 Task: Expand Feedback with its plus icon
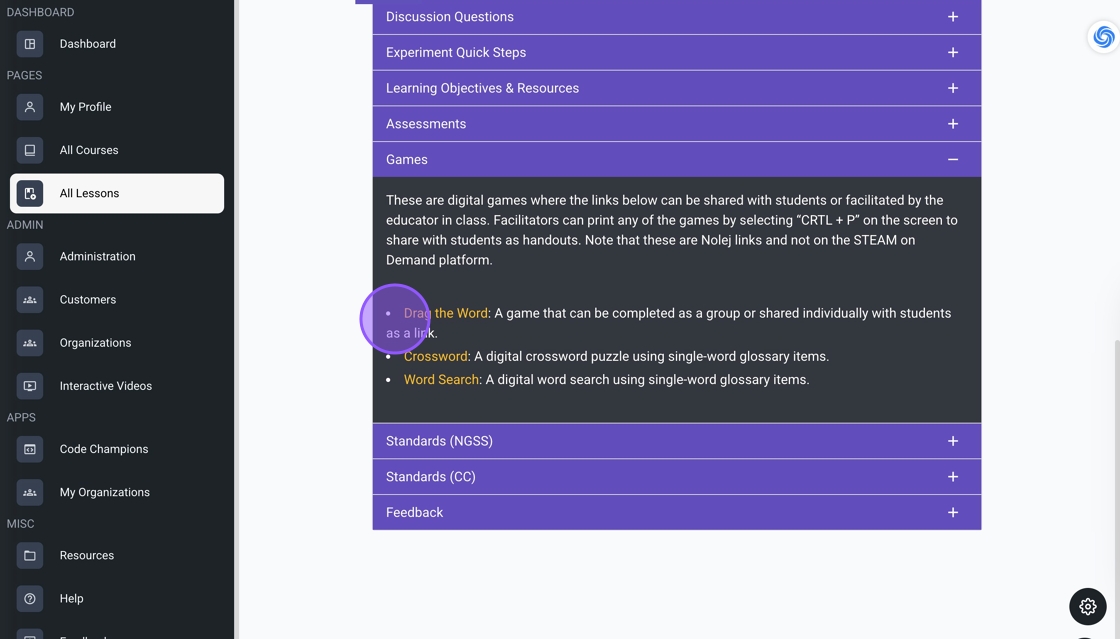click(952, 512)
